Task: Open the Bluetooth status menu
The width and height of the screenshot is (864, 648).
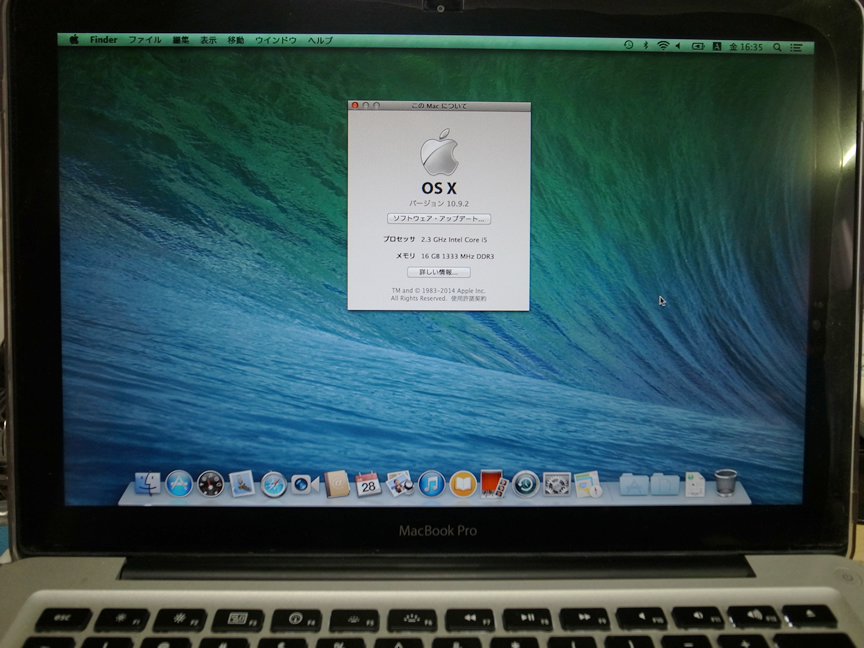Action: (x=646, y=46)
